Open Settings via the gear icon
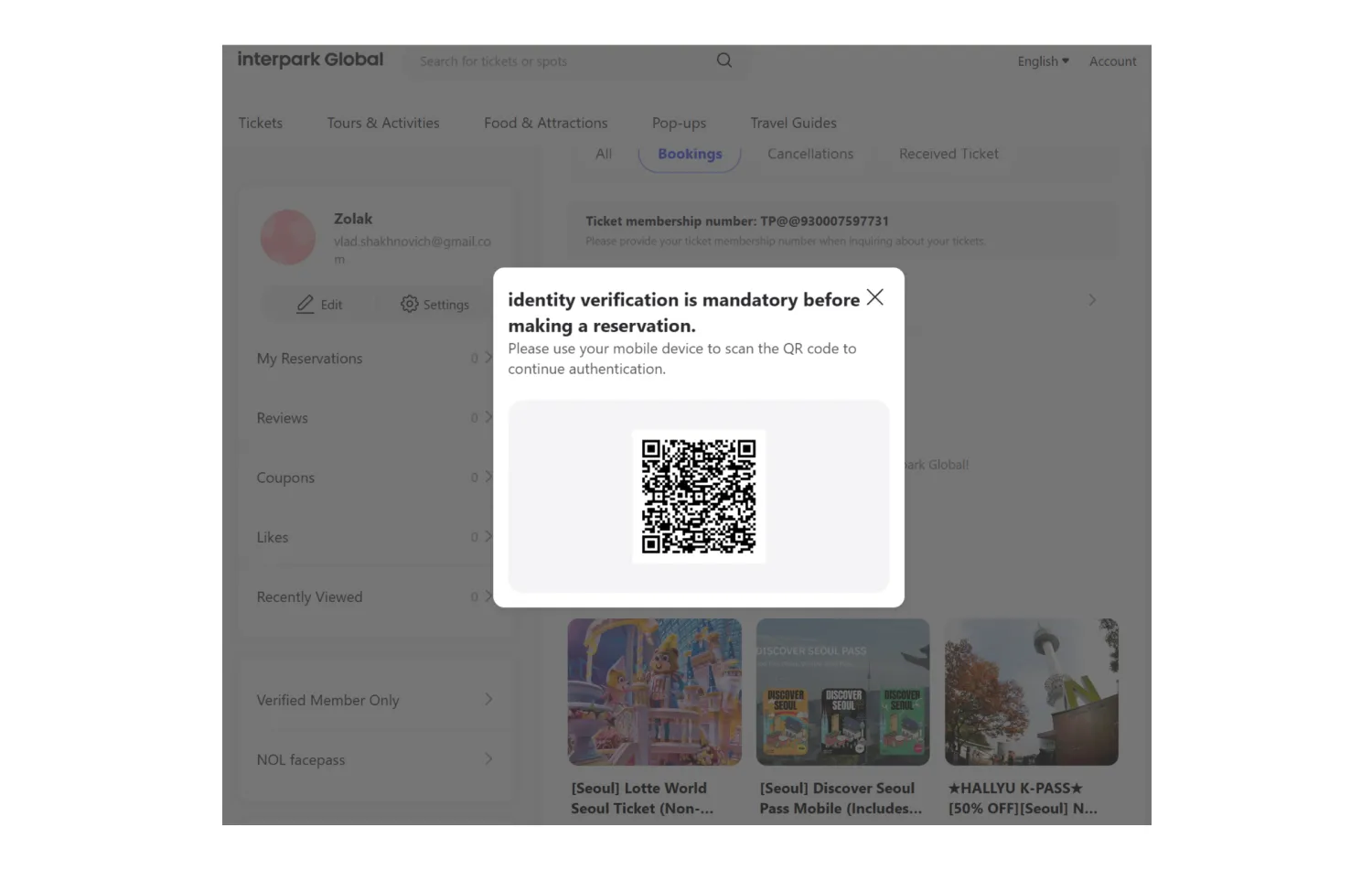Screen dimensions: 1372x870 pyautogui.click(x=409, y=304)
